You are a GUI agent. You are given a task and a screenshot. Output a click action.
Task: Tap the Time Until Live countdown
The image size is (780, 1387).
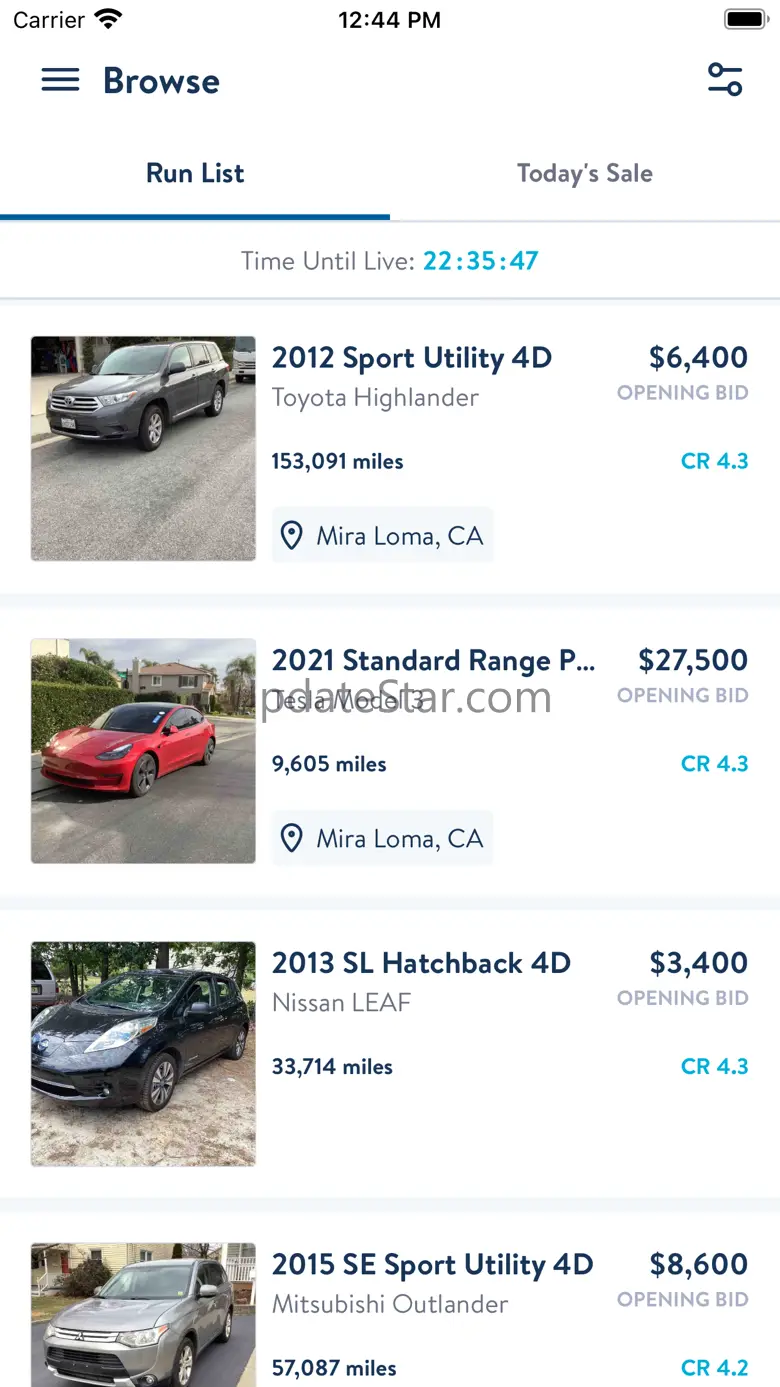pyautogui.click(x=390, y=262)
